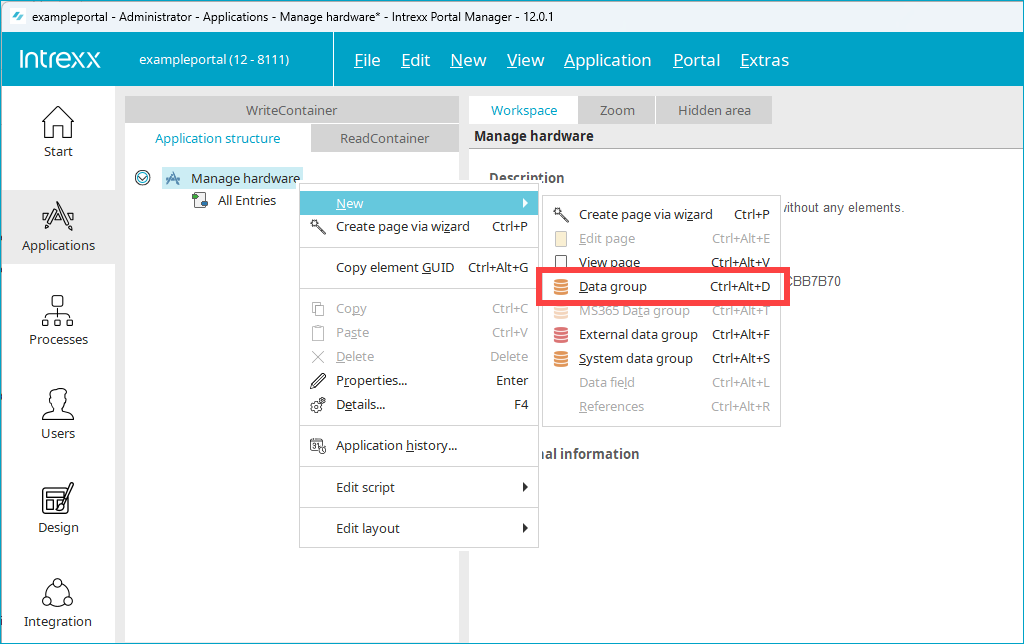Click the exampleportal (12 - 8111) label
Viewport: 1024px width, 644px height.
coord(214,59)
